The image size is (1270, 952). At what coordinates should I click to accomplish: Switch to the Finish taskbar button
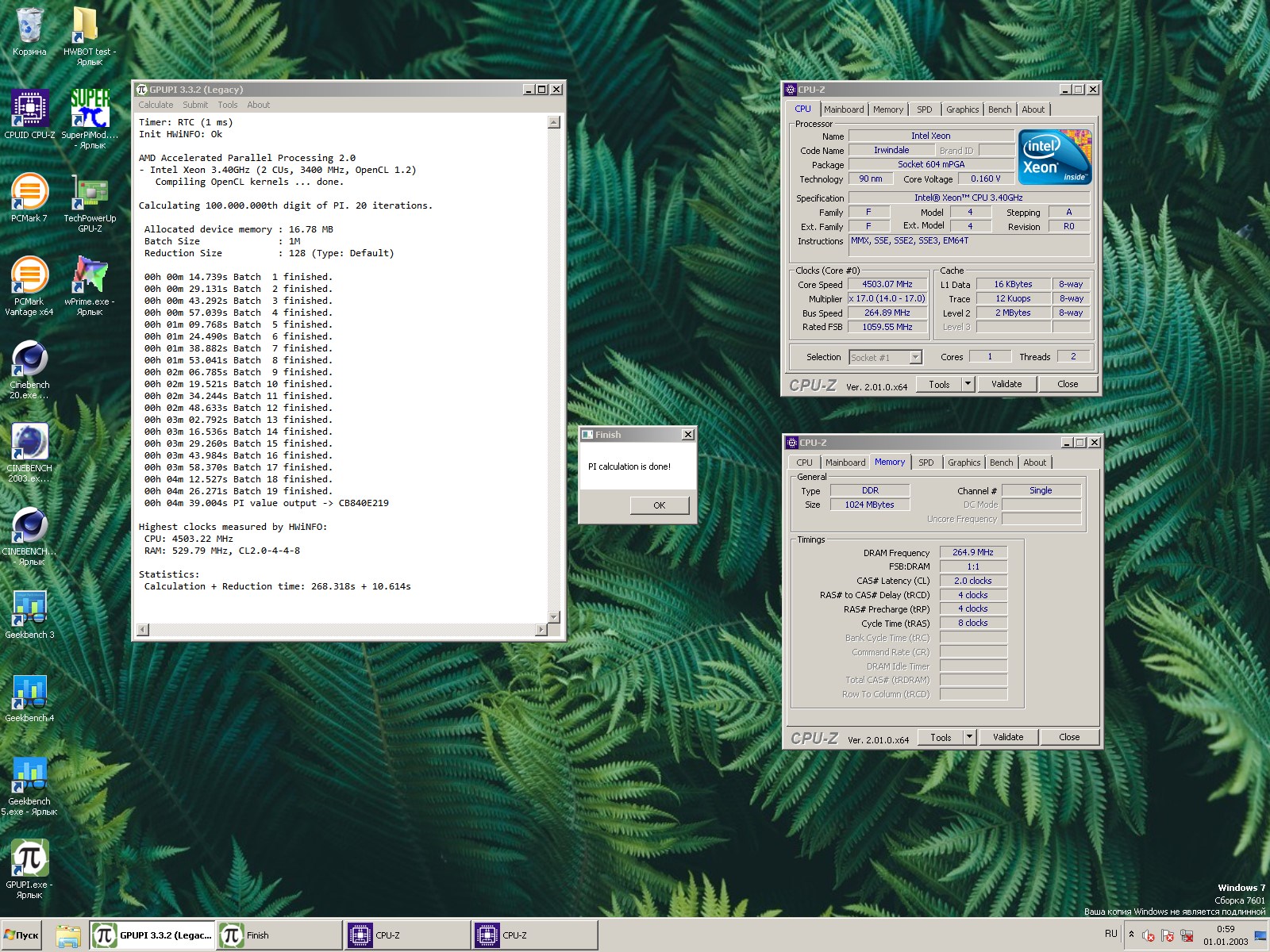click(x=279, y=935)
